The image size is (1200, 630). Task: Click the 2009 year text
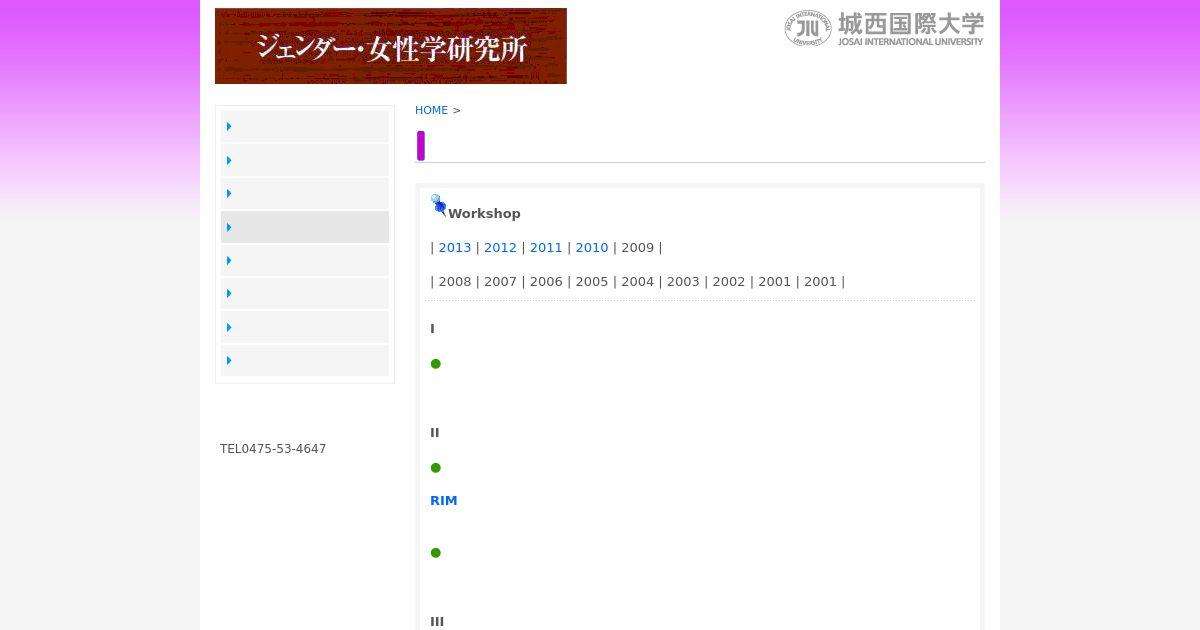click(x=637, y=248)
